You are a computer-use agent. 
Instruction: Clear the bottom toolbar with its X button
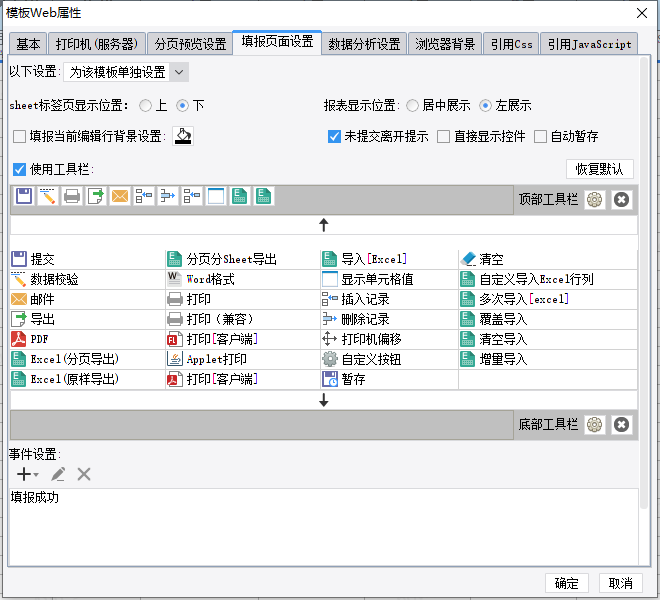621,425
